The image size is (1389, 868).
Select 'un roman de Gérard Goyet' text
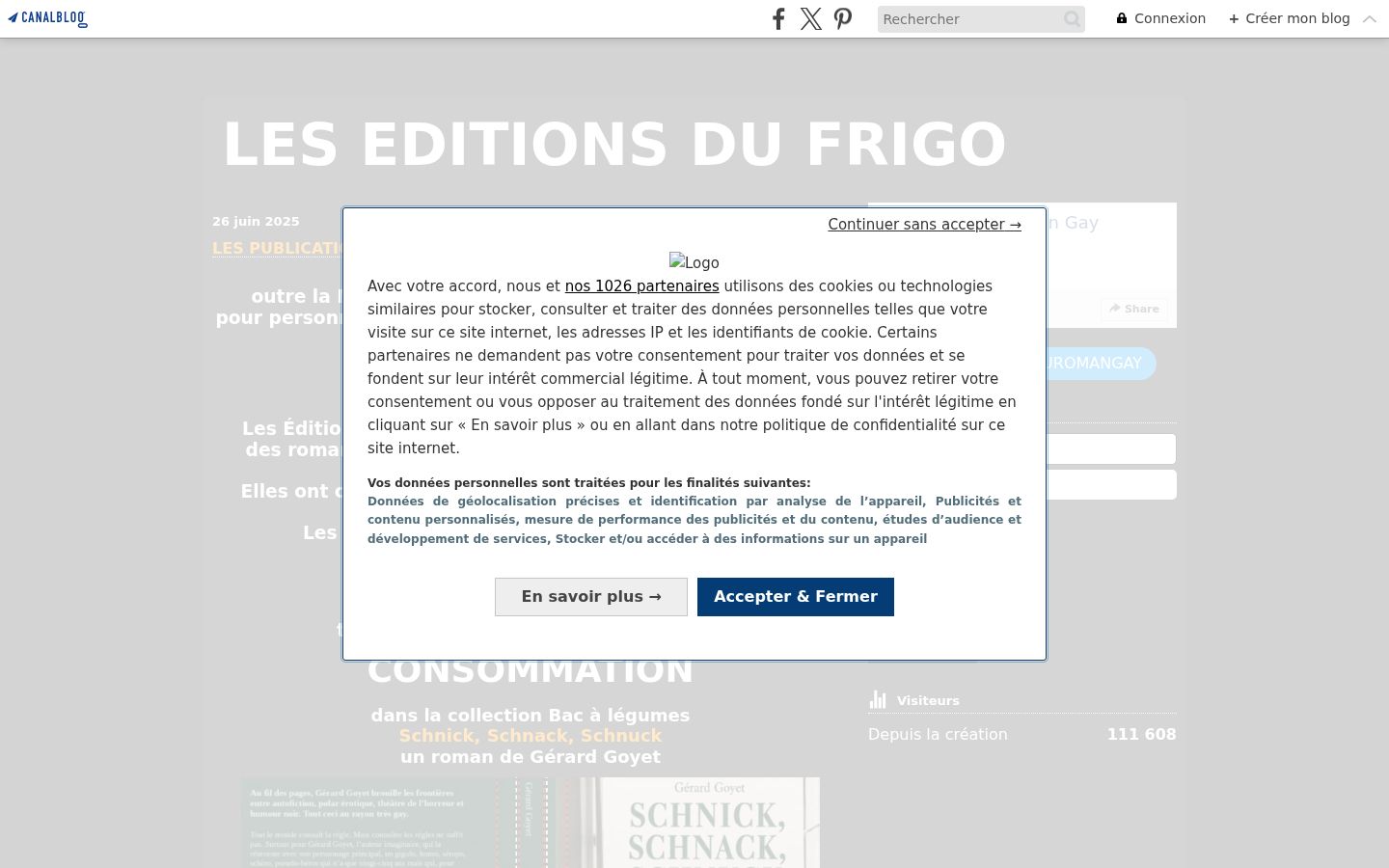point(531,757)
